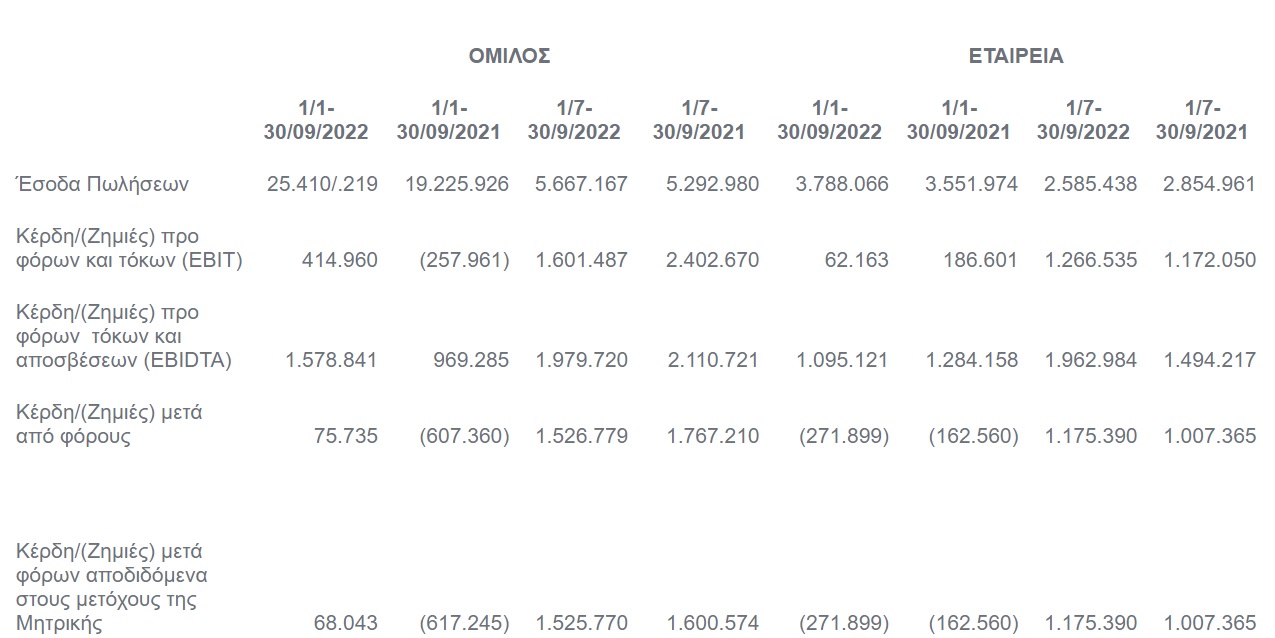The width and height of the screenshot is (1275, 638).
Task: Click the value 2.854.961 in last column
Action: click(1209, 184)
